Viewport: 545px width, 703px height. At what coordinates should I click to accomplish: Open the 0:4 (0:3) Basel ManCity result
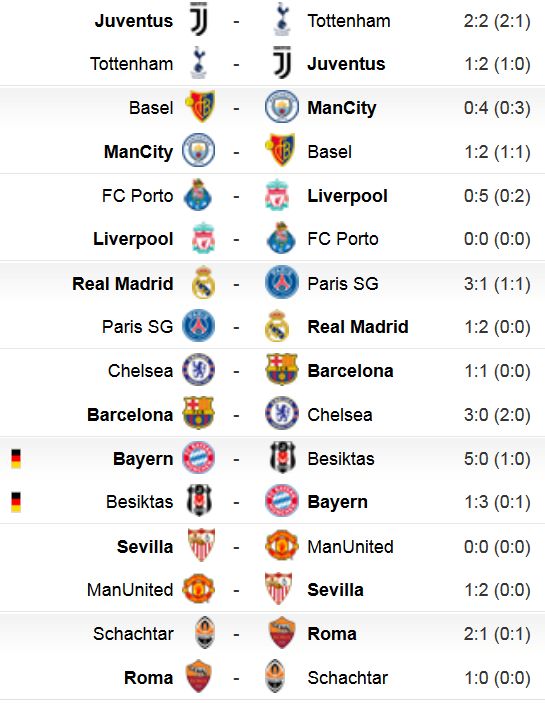(497, 108)
